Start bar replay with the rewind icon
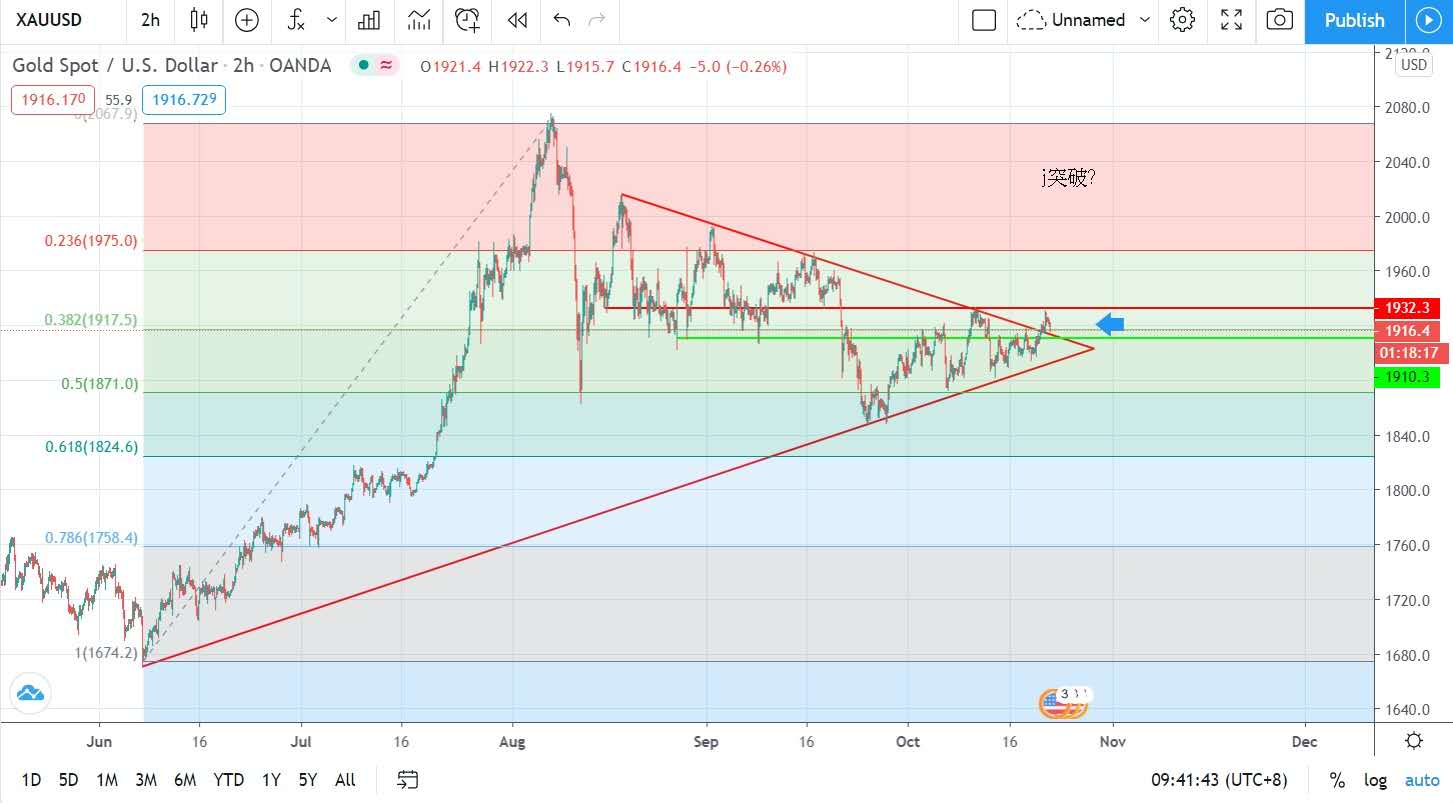This screenshot has width=1453, height=803. click(516, 20)
